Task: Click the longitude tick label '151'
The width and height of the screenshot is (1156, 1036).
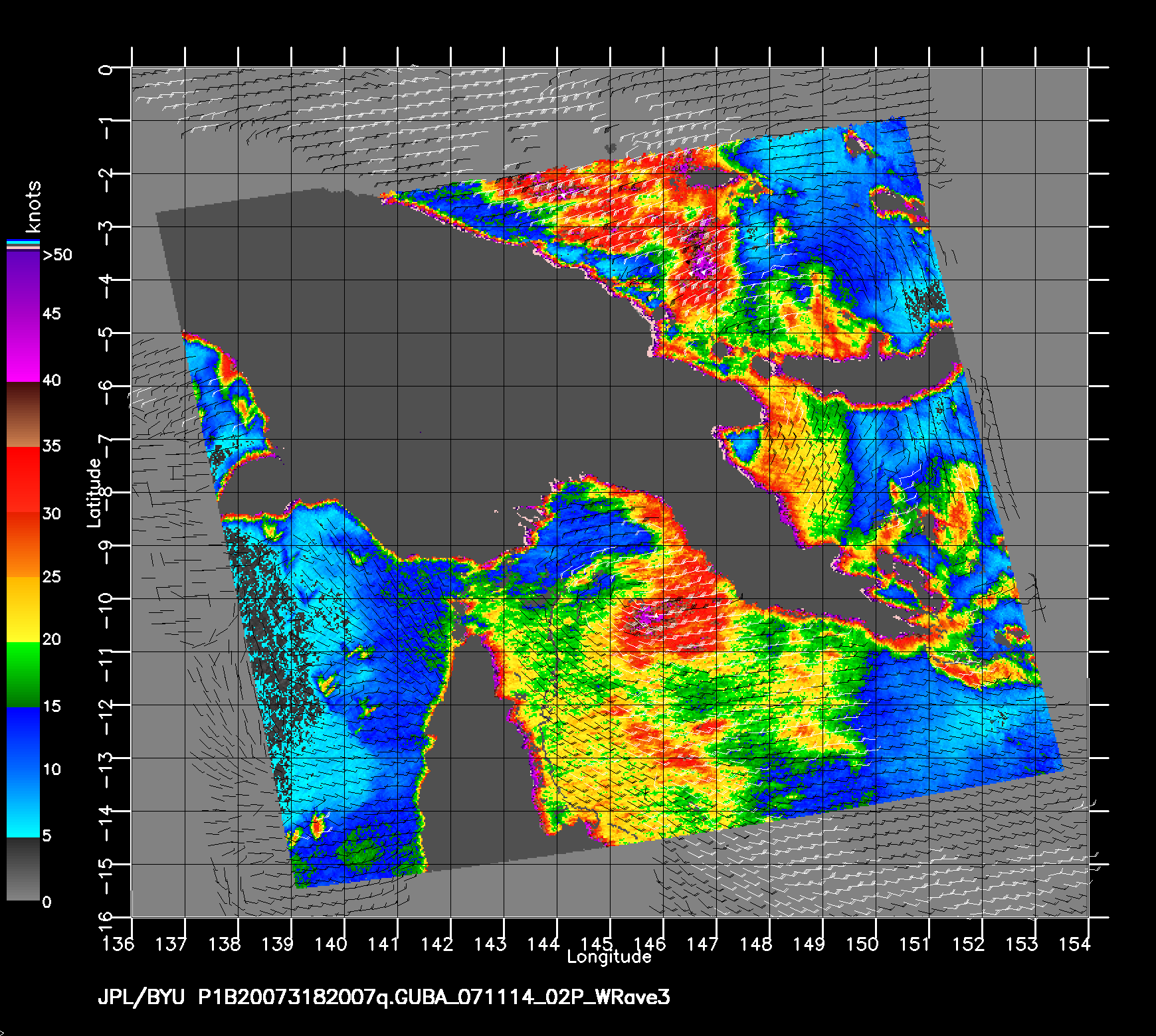Action: pyautogui.click(x=915, y=943)
